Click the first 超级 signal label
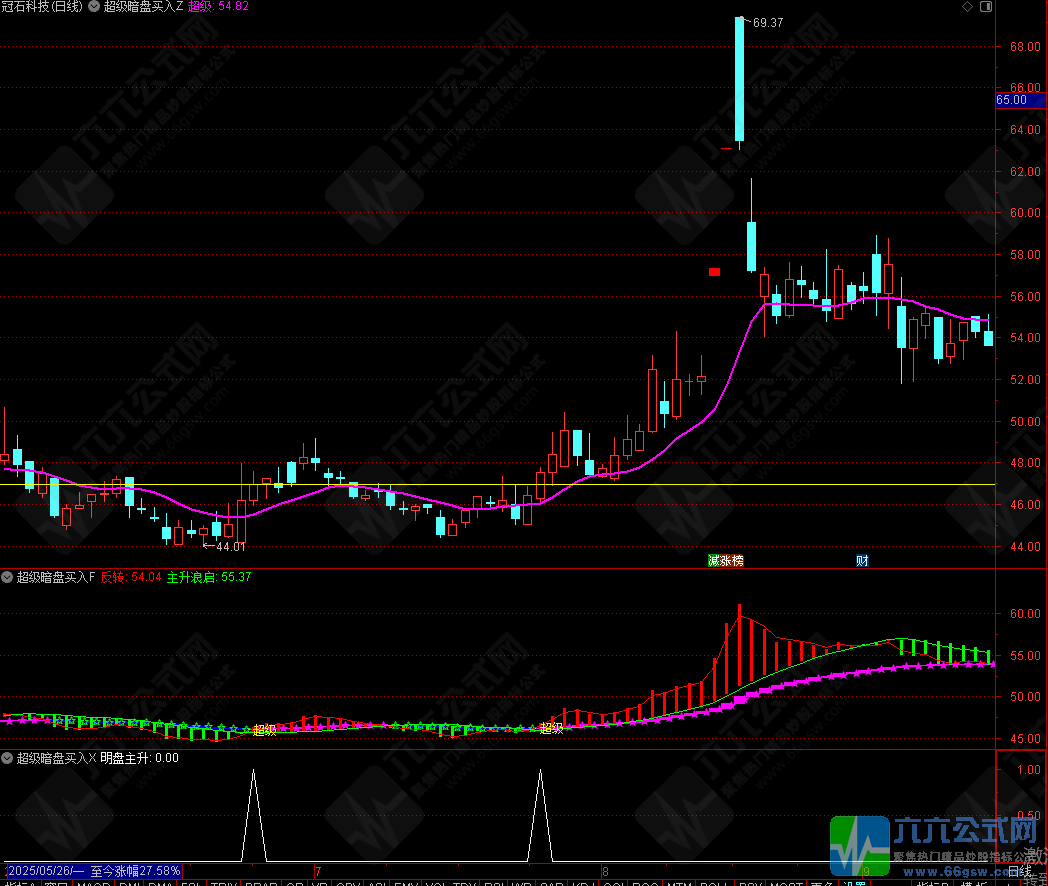Viewport: 1048px width, 886px height. click(264, 730)
